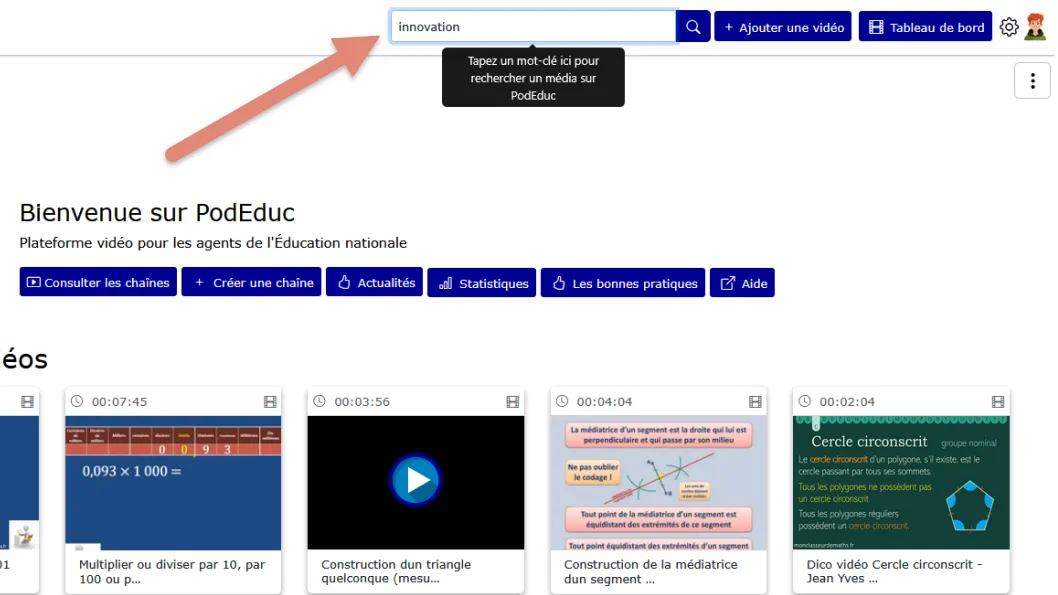Click duration text 00:02:04

(847, 401)
